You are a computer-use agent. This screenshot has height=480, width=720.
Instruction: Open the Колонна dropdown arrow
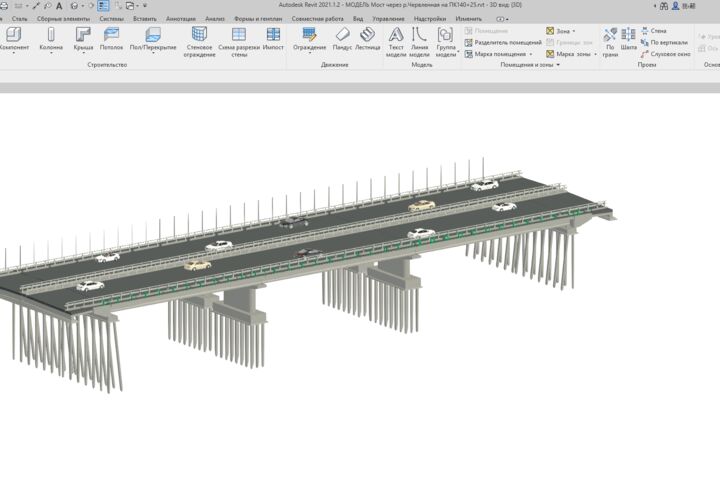click(x=51, y=54)
